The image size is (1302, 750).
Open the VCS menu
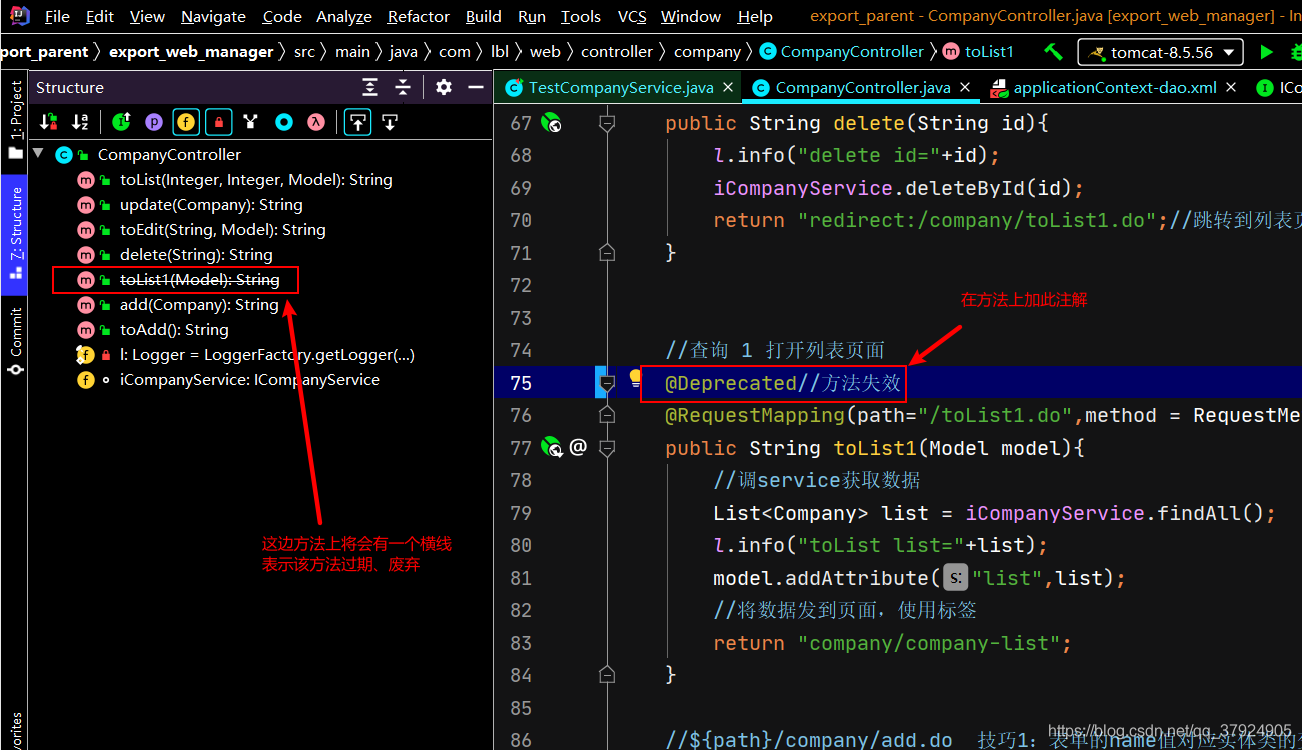[632, 16]
